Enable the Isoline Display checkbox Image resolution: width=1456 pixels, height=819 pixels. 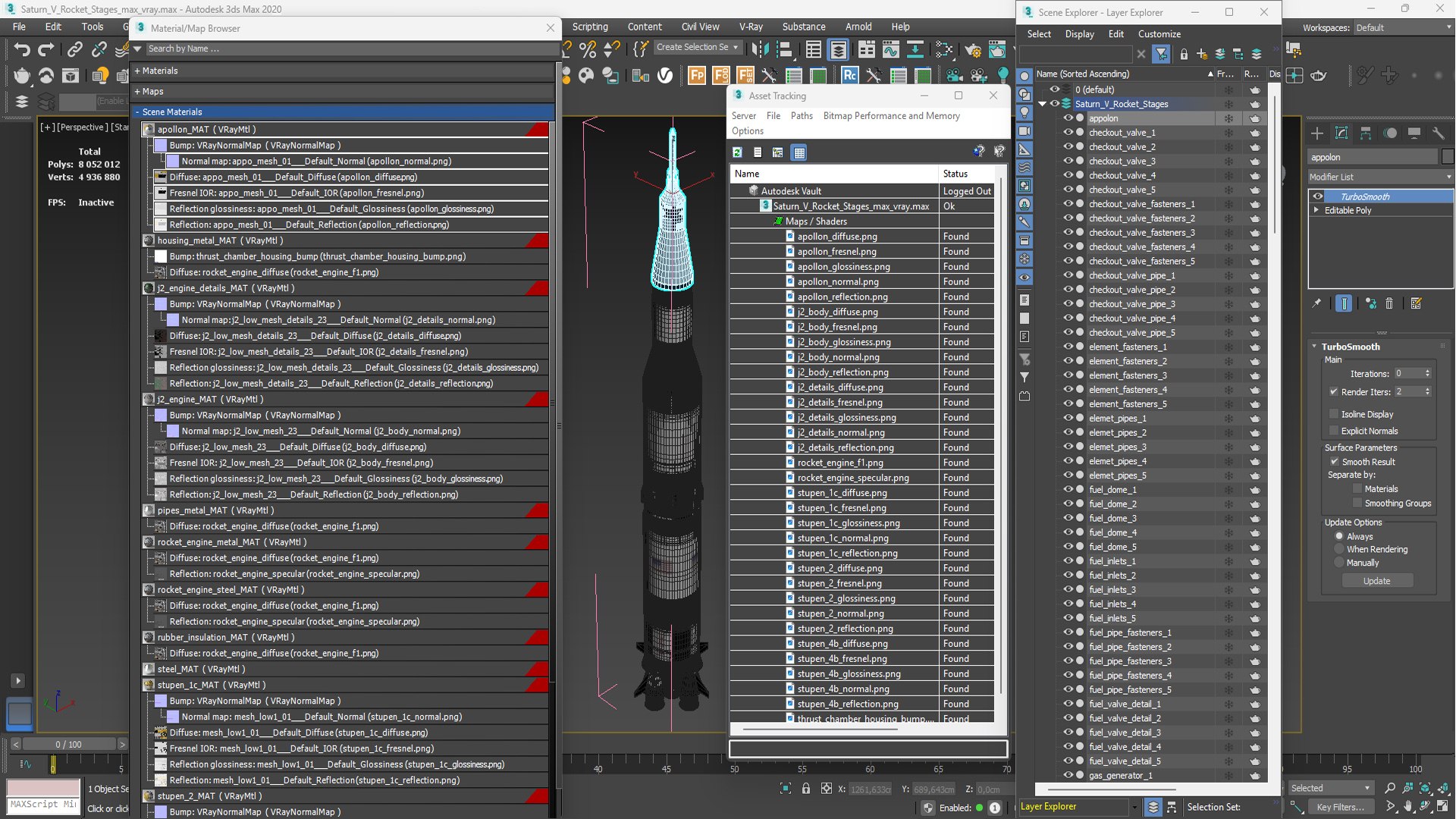tap(1334, 414)
